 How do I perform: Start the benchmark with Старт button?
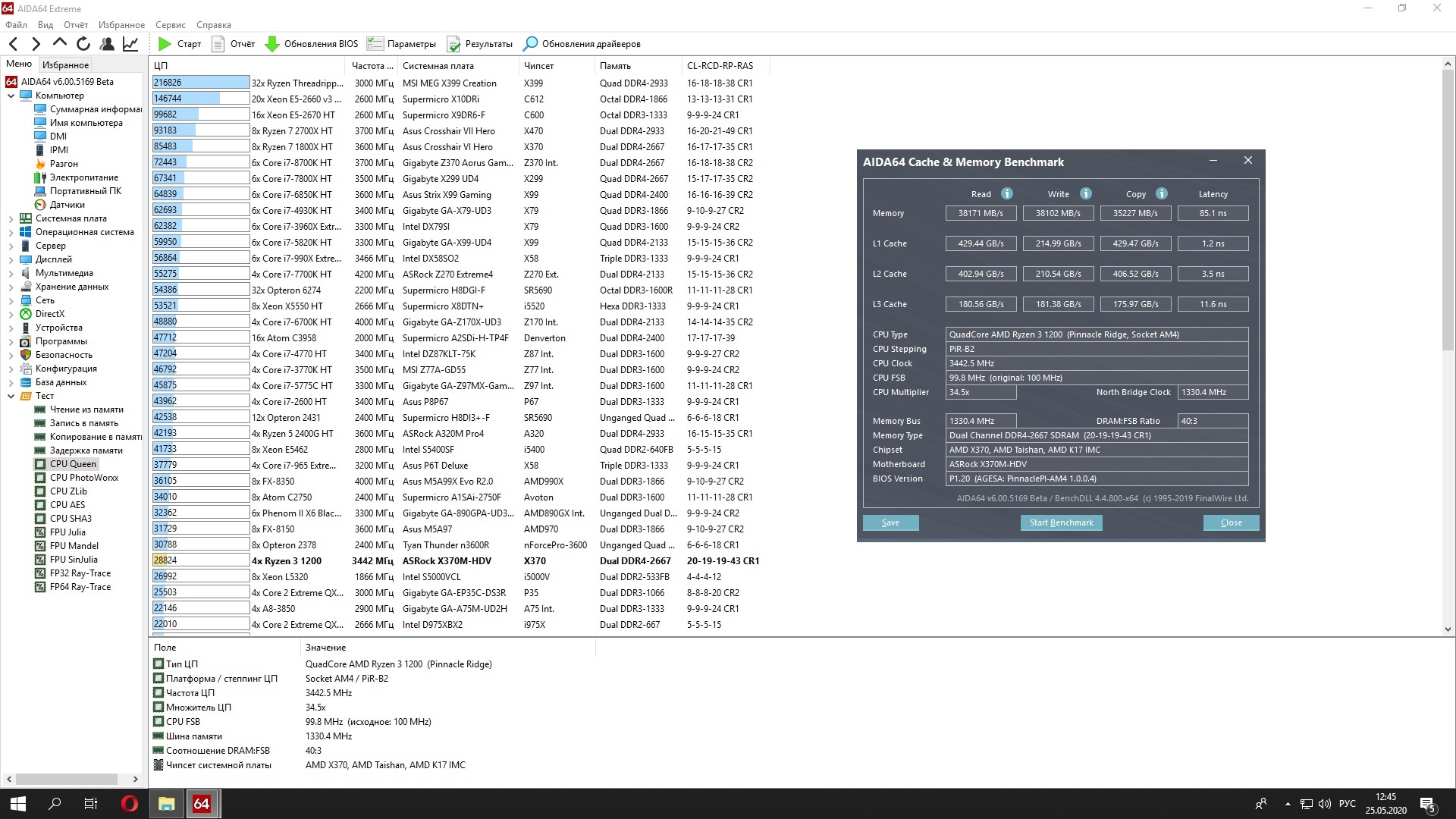pyautogui.click(x=180, y=44)
